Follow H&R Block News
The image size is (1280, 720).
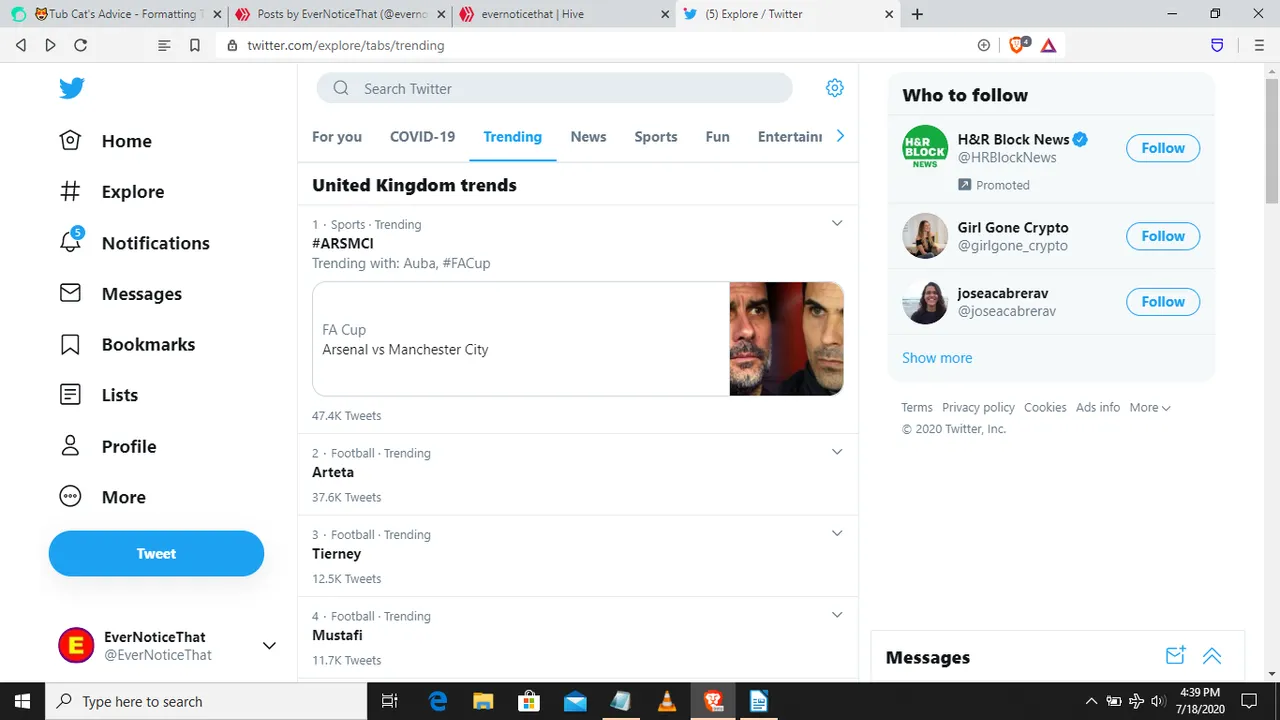(x=1163, y=148)
